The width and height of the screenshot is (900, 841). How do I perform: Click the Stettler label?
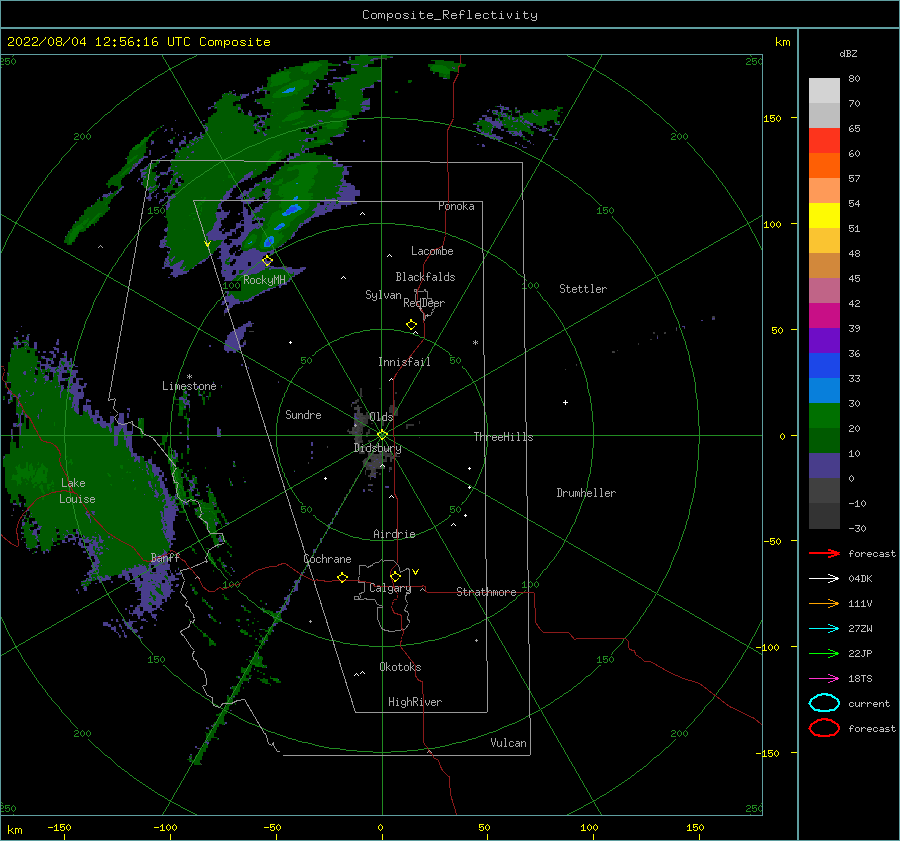click(583, 289)
